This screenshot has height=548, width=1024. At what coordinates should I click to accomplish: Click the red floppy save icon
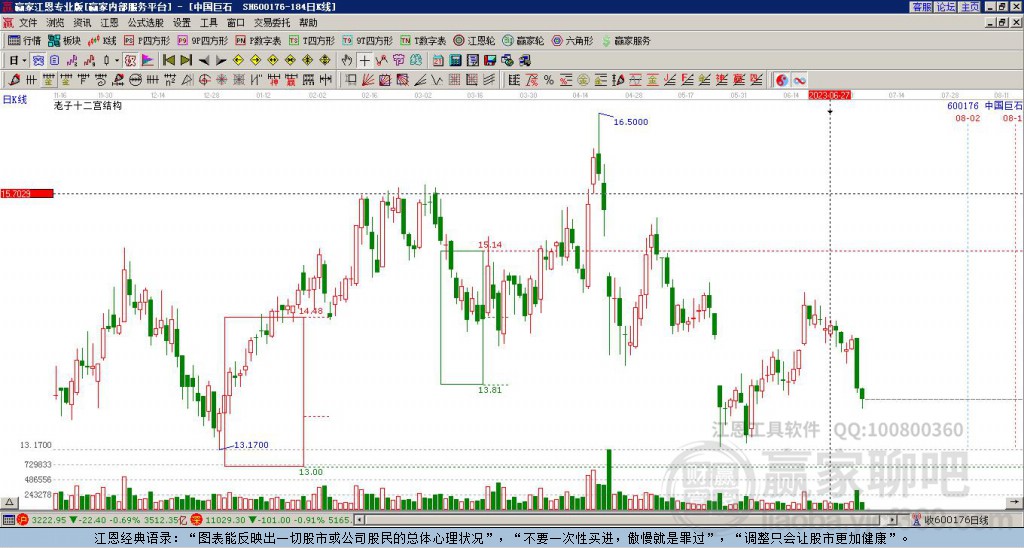490,61
